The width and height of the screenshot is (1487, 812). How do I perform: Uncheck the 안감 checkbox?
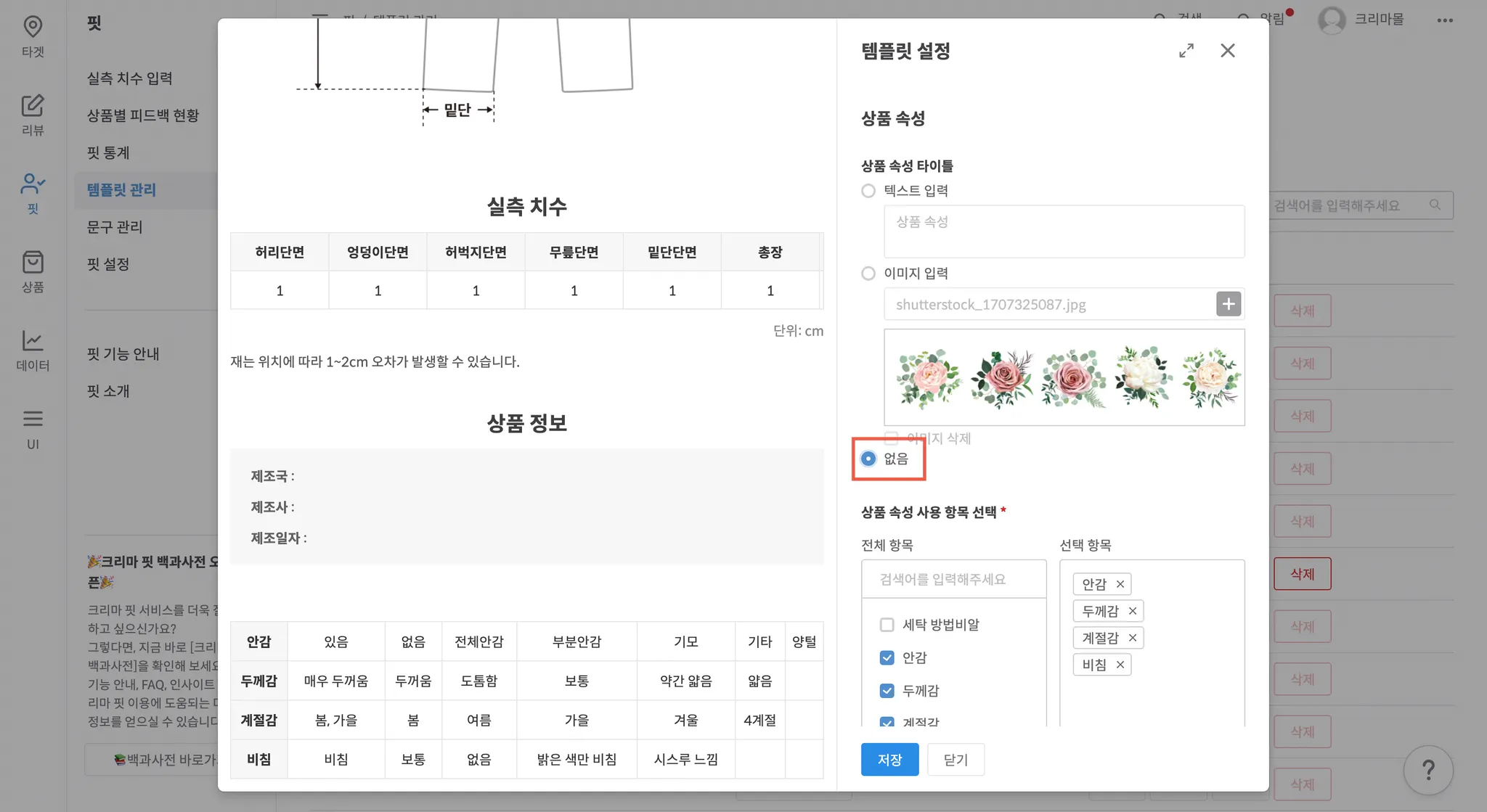887,657
